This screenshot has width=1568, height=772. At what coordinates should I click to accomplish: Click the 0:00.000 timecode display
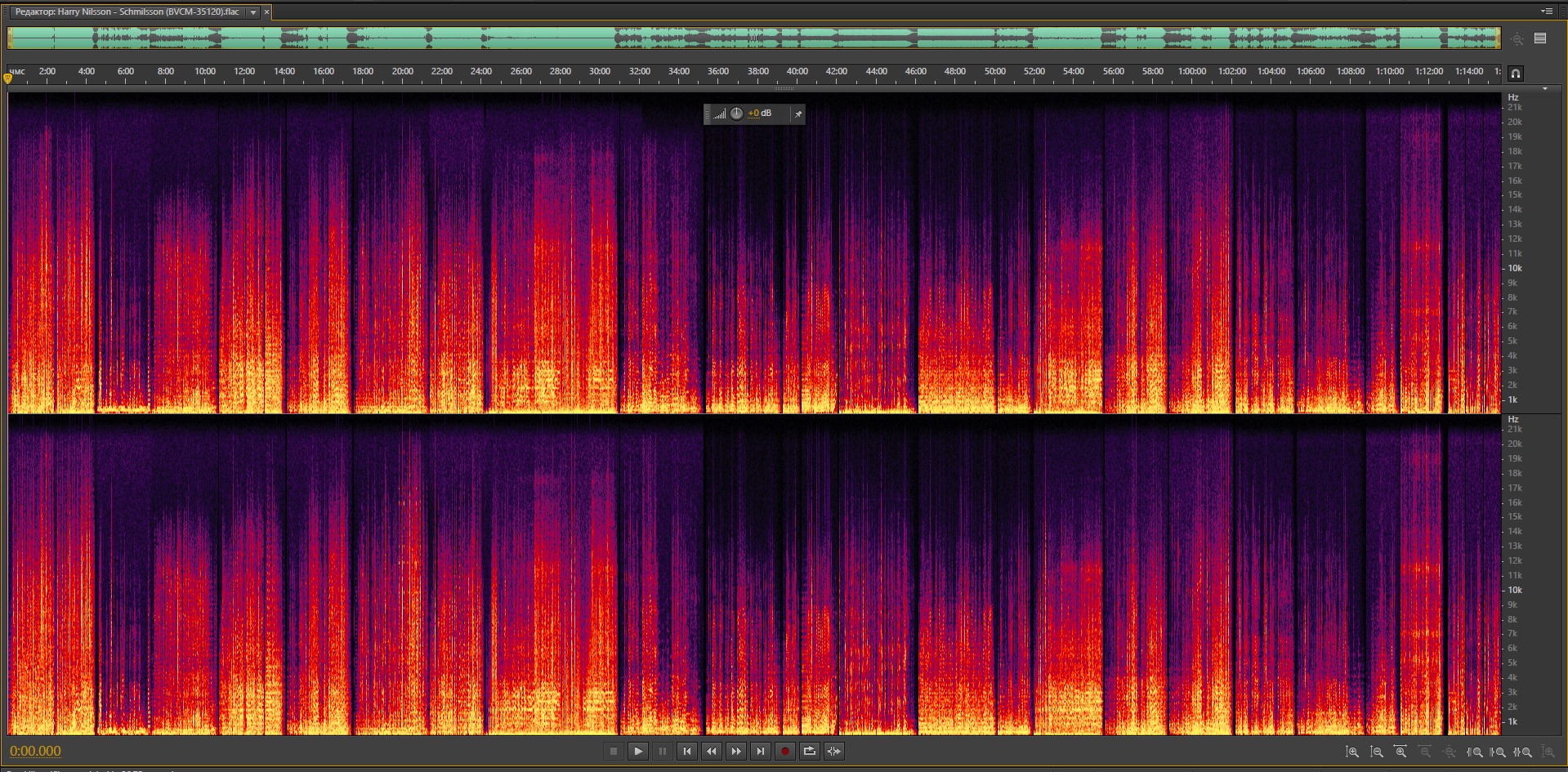[35, 752]
